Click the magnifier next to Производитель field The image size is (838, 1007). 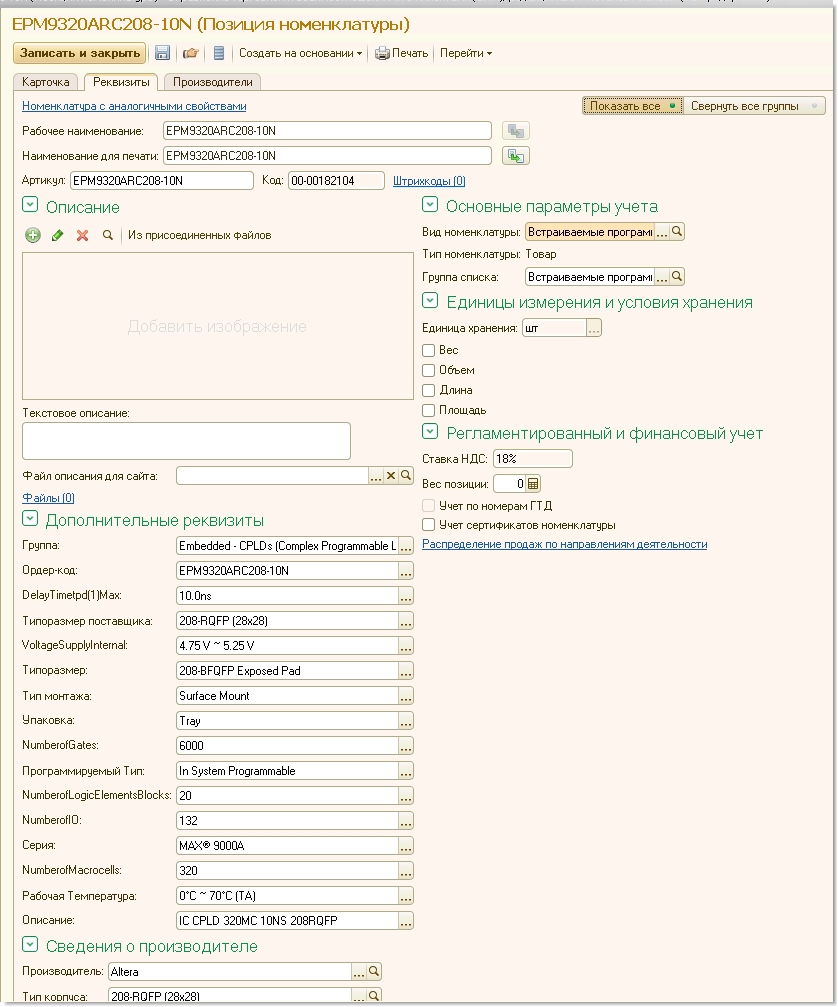coord(374,971)
